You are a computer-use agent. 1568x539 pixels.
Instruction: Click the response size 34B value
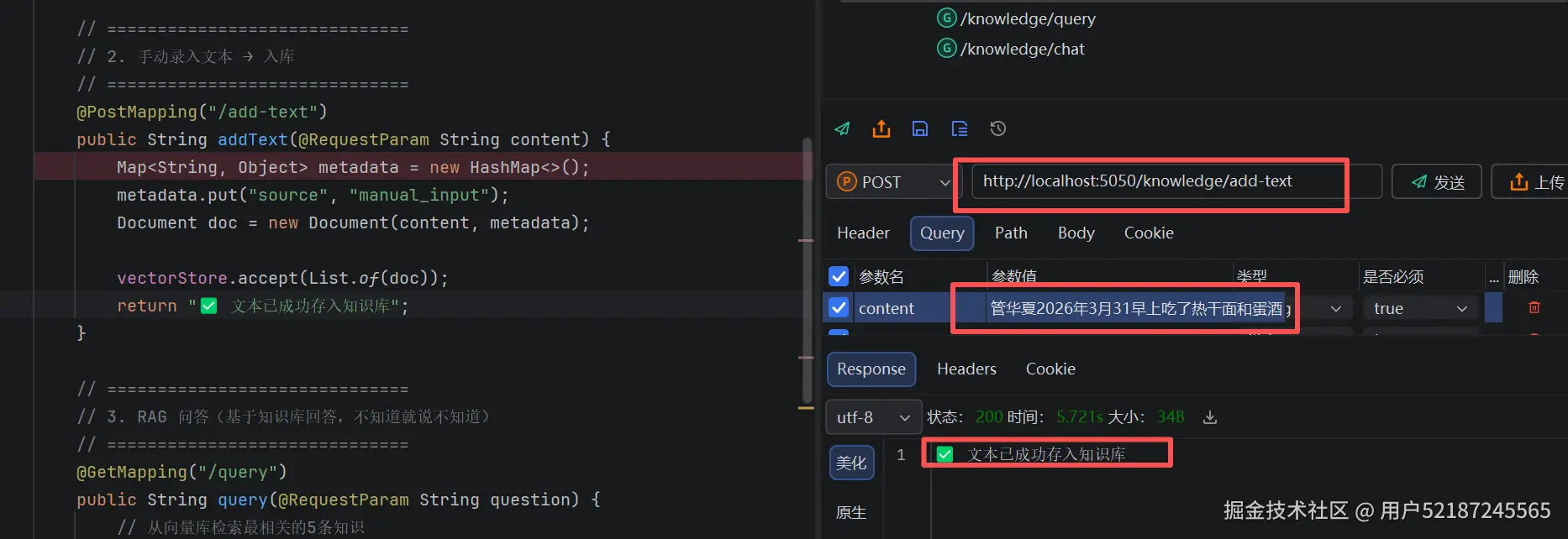[x=1171, y=417]
